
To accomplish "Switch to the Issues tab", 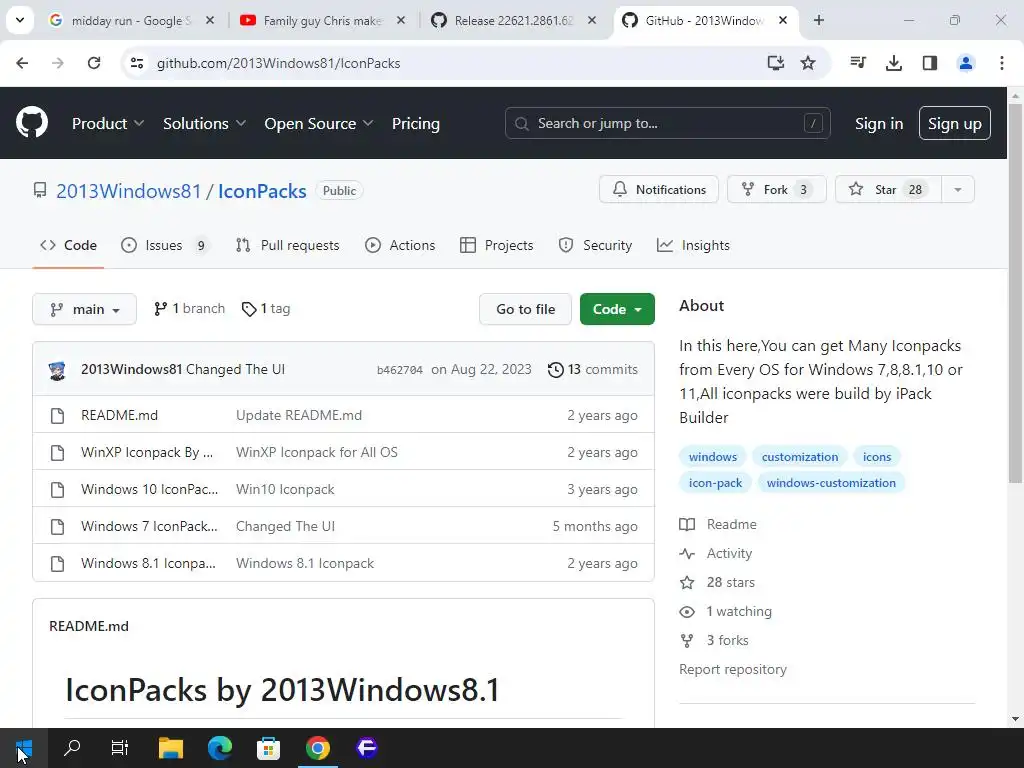I will (x=165, y=246).
